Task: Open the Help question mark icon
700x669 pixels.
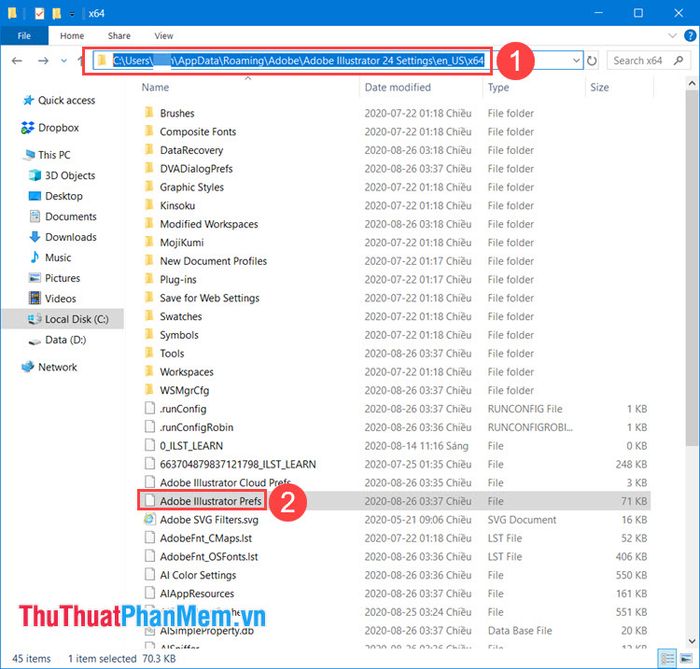Action: 690,36
